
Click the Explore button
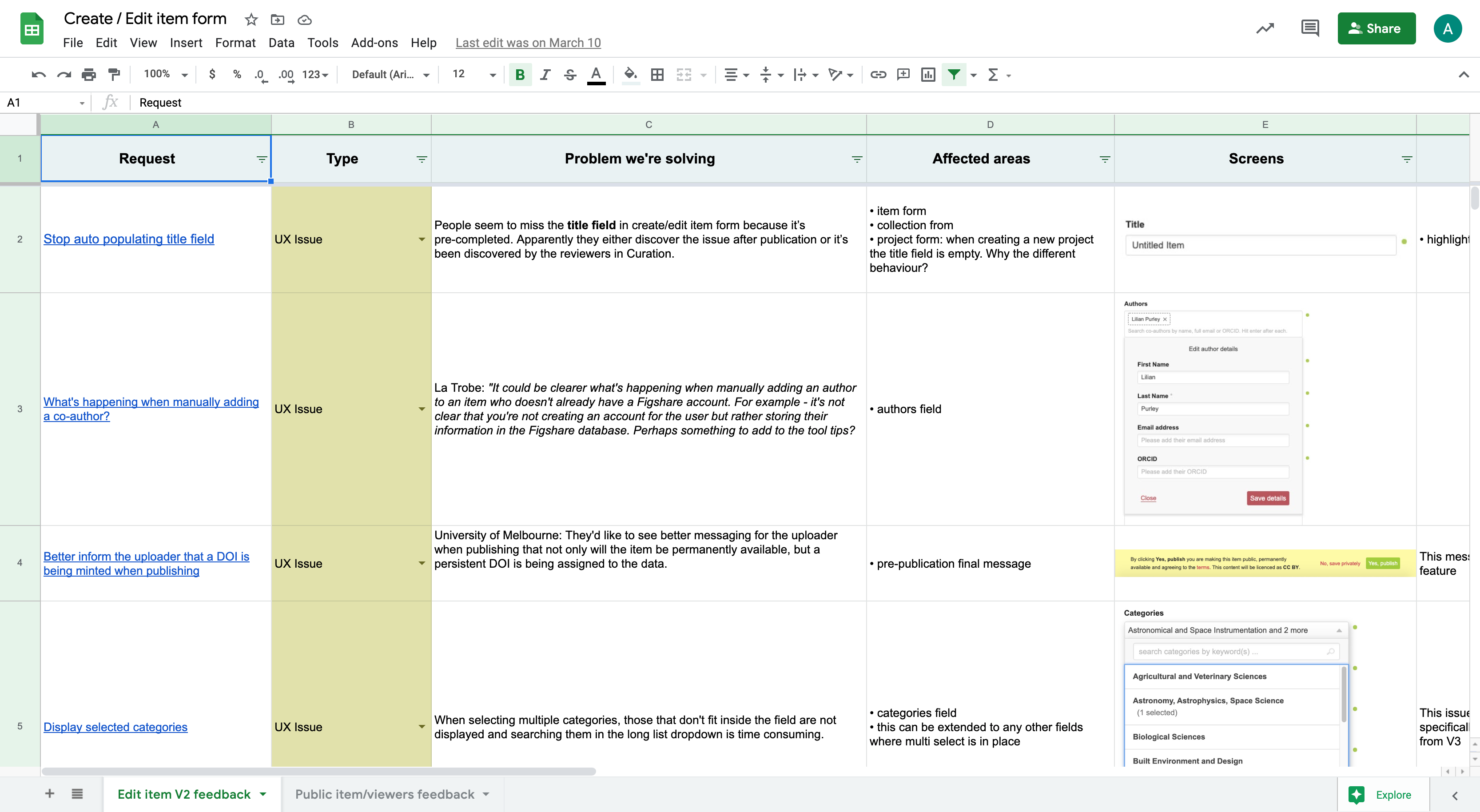click(x=1382, y=795)
